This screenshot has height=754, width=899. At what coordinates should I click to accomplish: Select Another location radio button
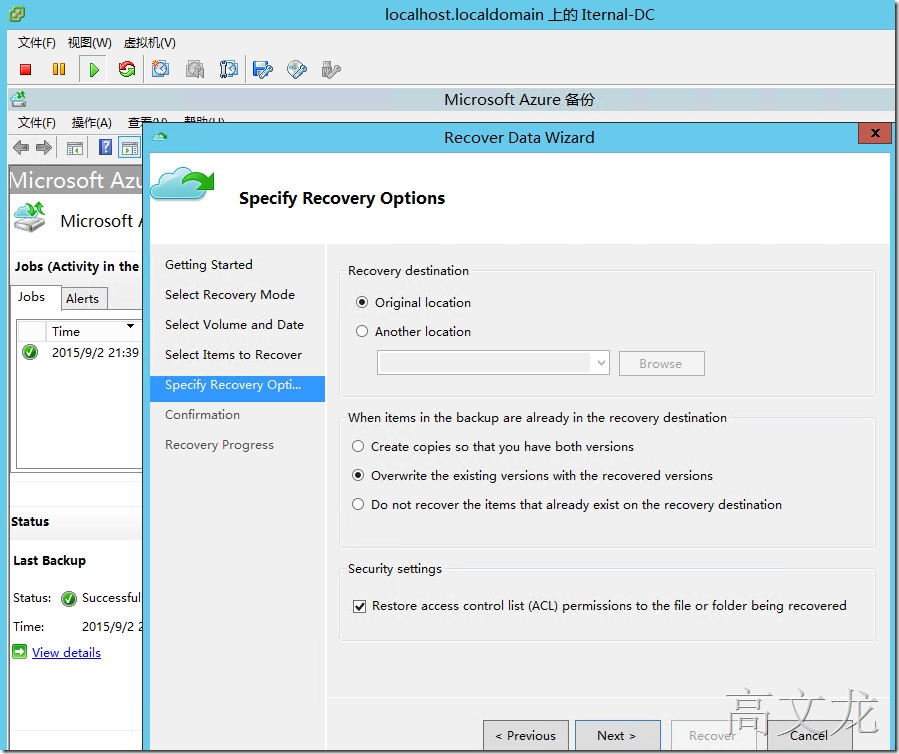click(362, 331)
